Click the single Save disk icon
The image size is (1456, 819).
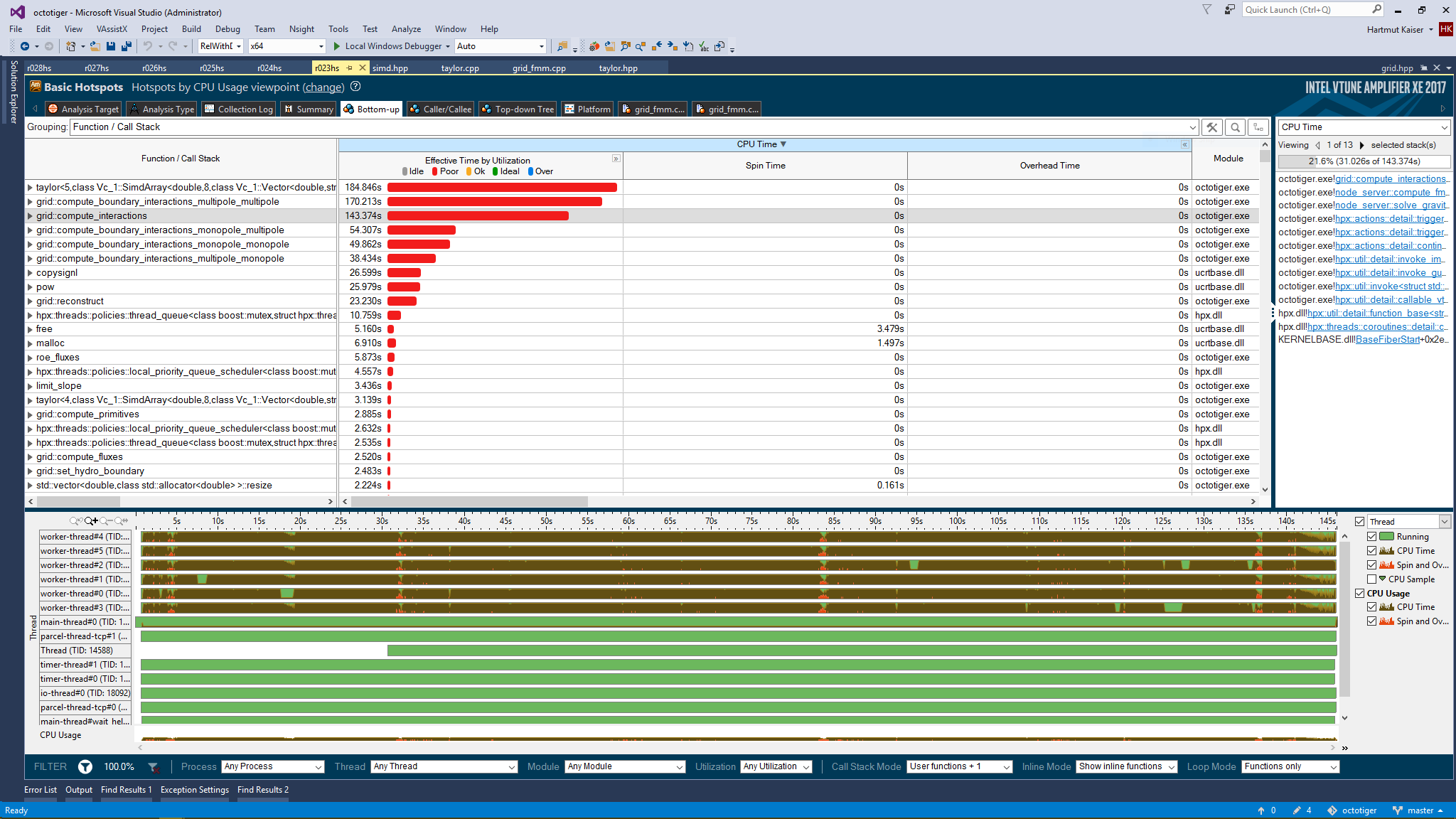click(111, 46)
